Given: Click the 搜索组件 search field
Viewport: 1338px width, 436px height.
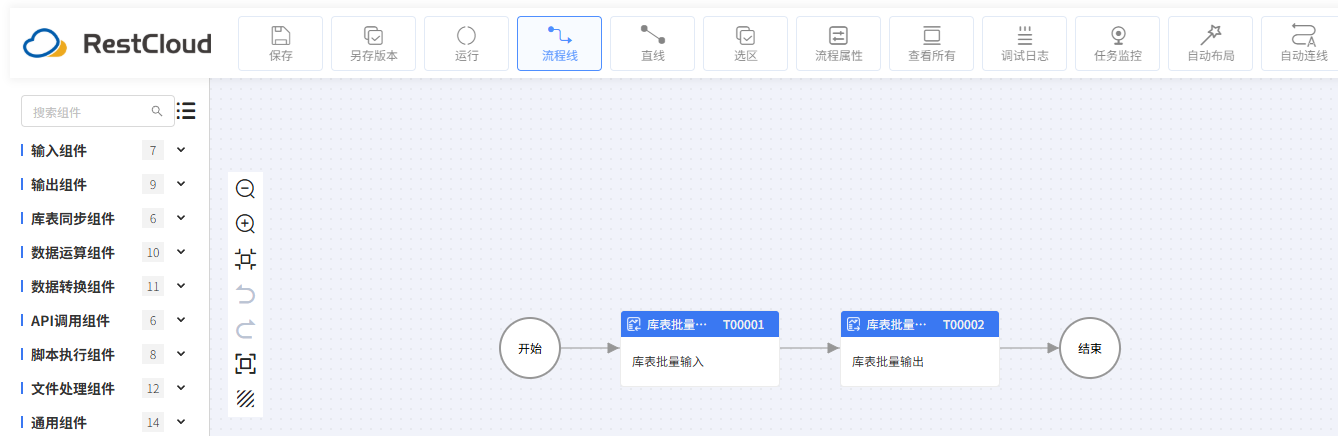Looking at the screenshot, I should pos(98,112).
